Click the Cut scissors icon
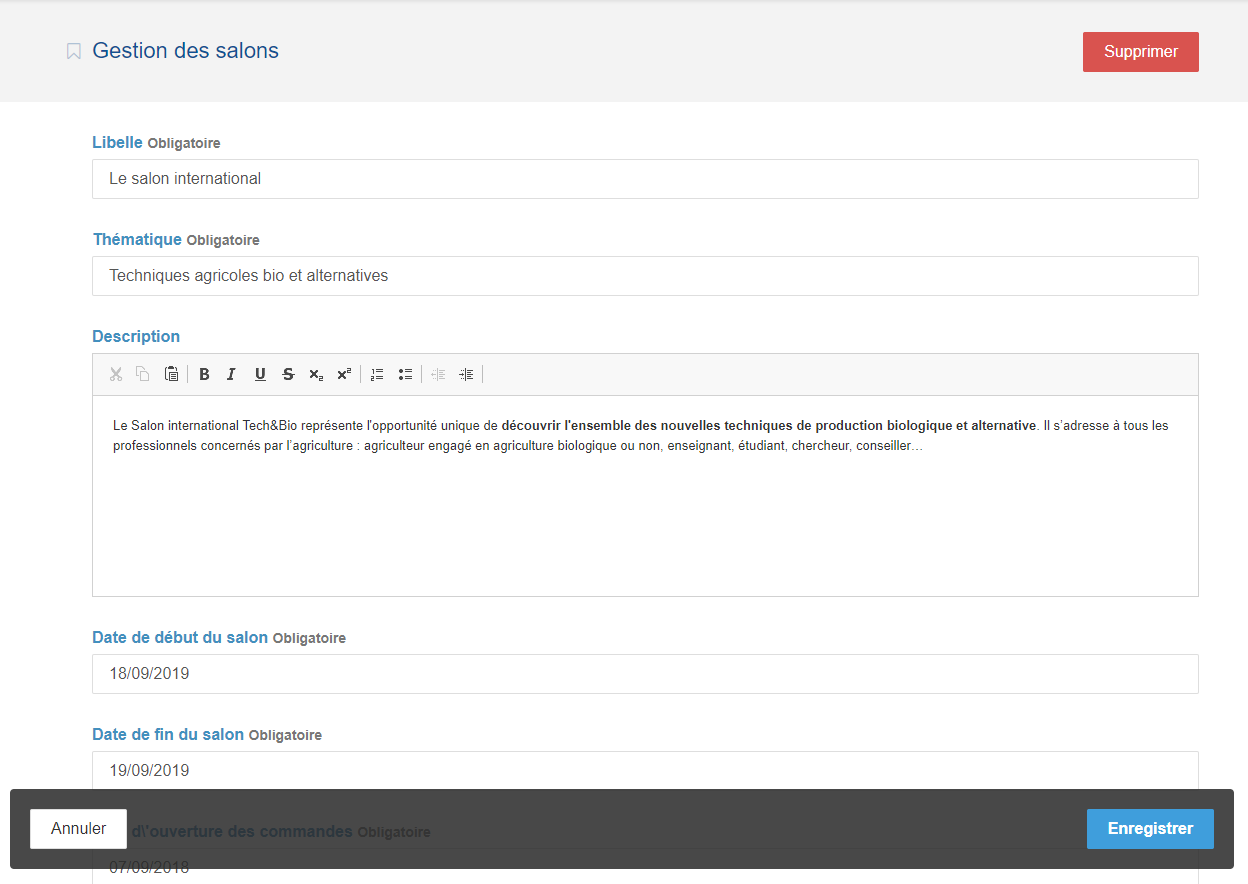1248x884 pixels. [x=116, y=374]
